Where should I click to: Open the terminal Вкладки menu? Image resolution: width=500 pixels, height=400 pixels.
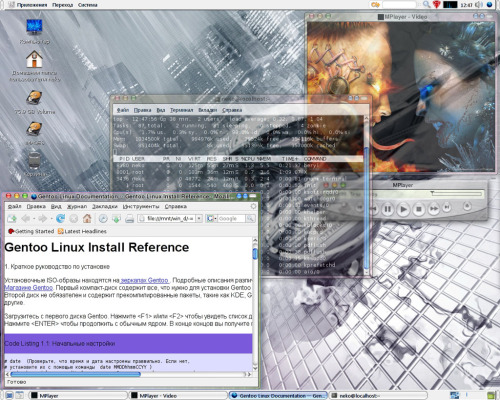click(208, 110)
